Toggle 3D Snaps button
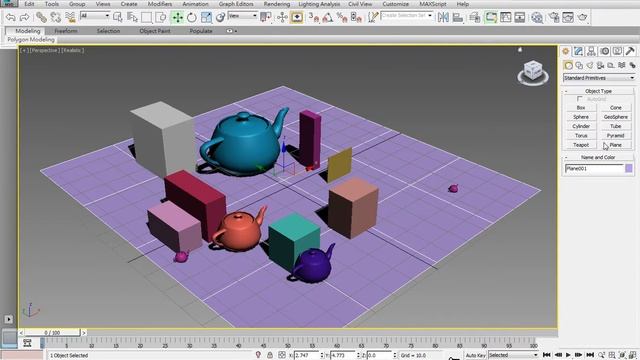640x360 pixels. coord(313,17)
